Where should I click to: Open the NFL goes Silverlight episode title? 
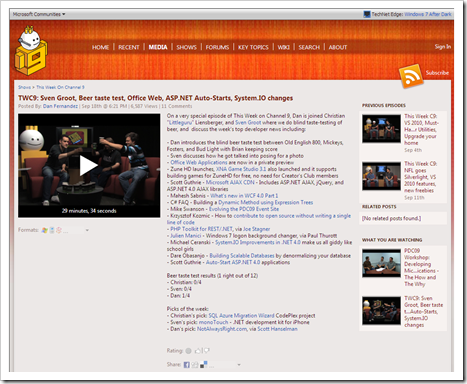(421, 177)
